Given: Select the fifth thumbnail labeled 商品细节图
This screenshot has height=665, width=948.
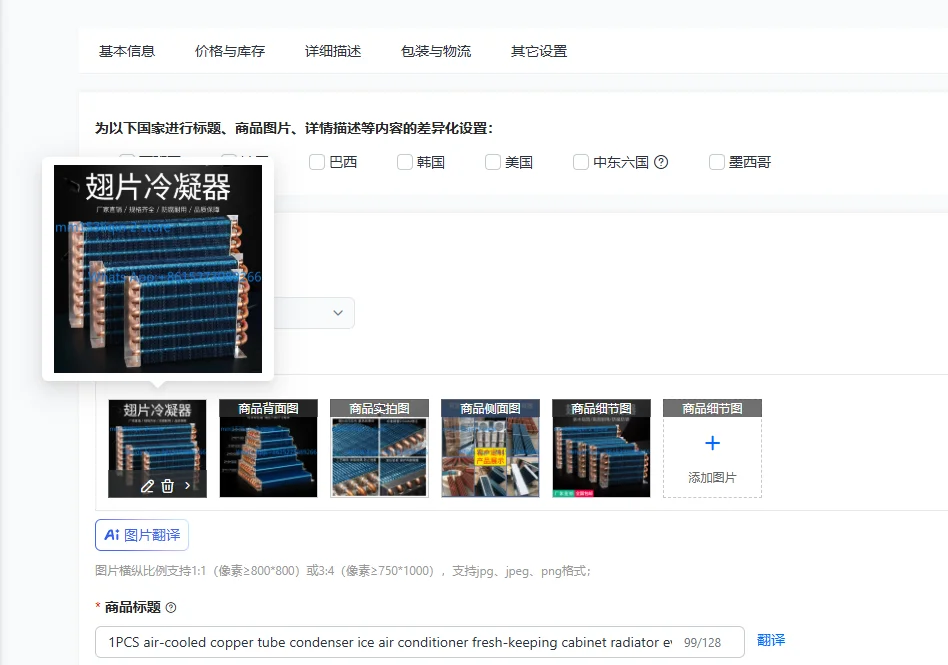Looking at the screenshot, I should click(601, 449).
